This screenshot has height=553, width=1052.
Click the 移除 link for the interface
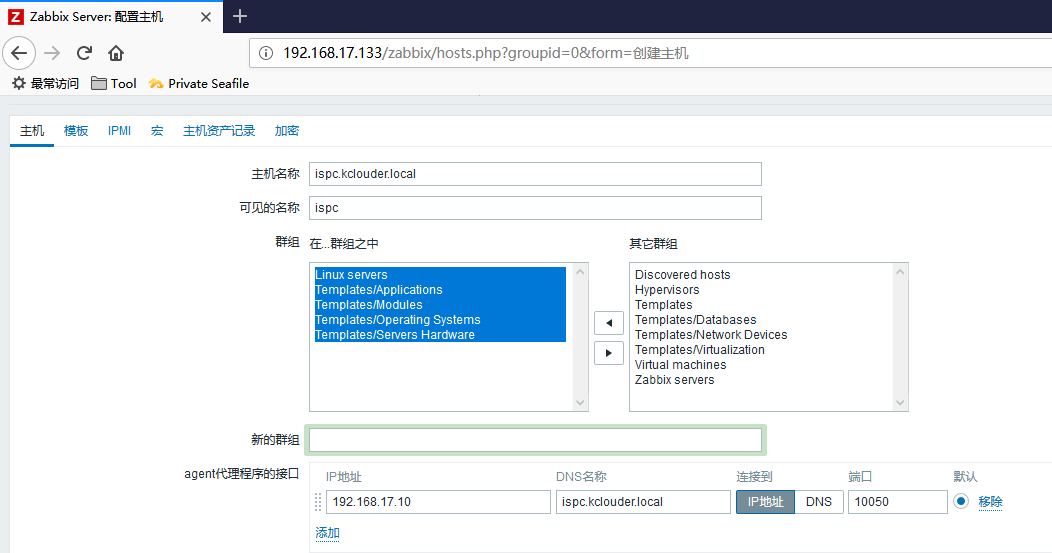point(990,502)
